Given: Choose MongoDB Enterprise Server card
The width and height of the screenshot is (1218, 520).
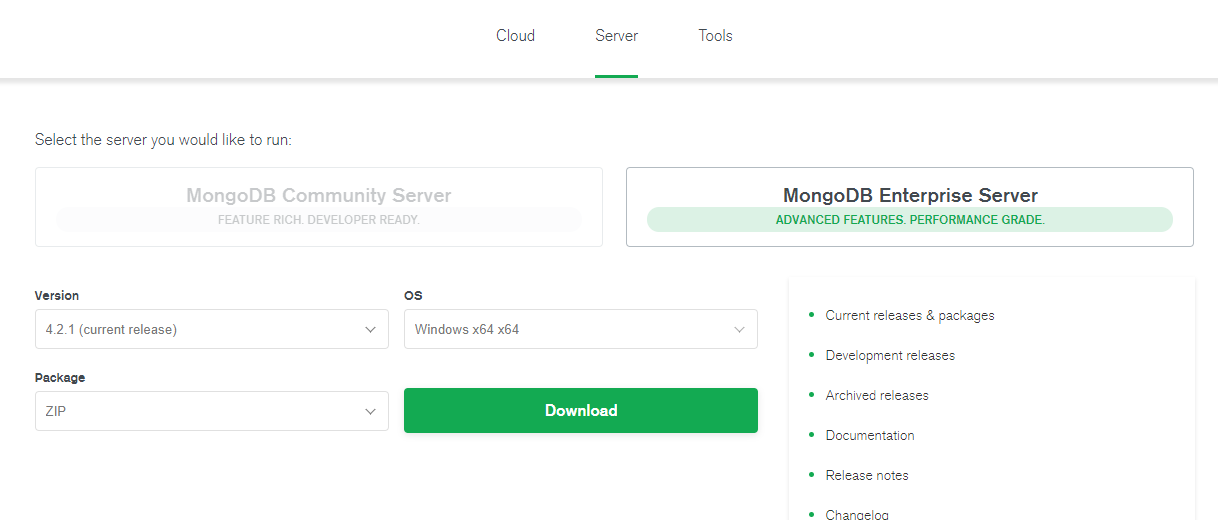Looking at the screenshot, I should pyautogui.click(x=910, y=207).
